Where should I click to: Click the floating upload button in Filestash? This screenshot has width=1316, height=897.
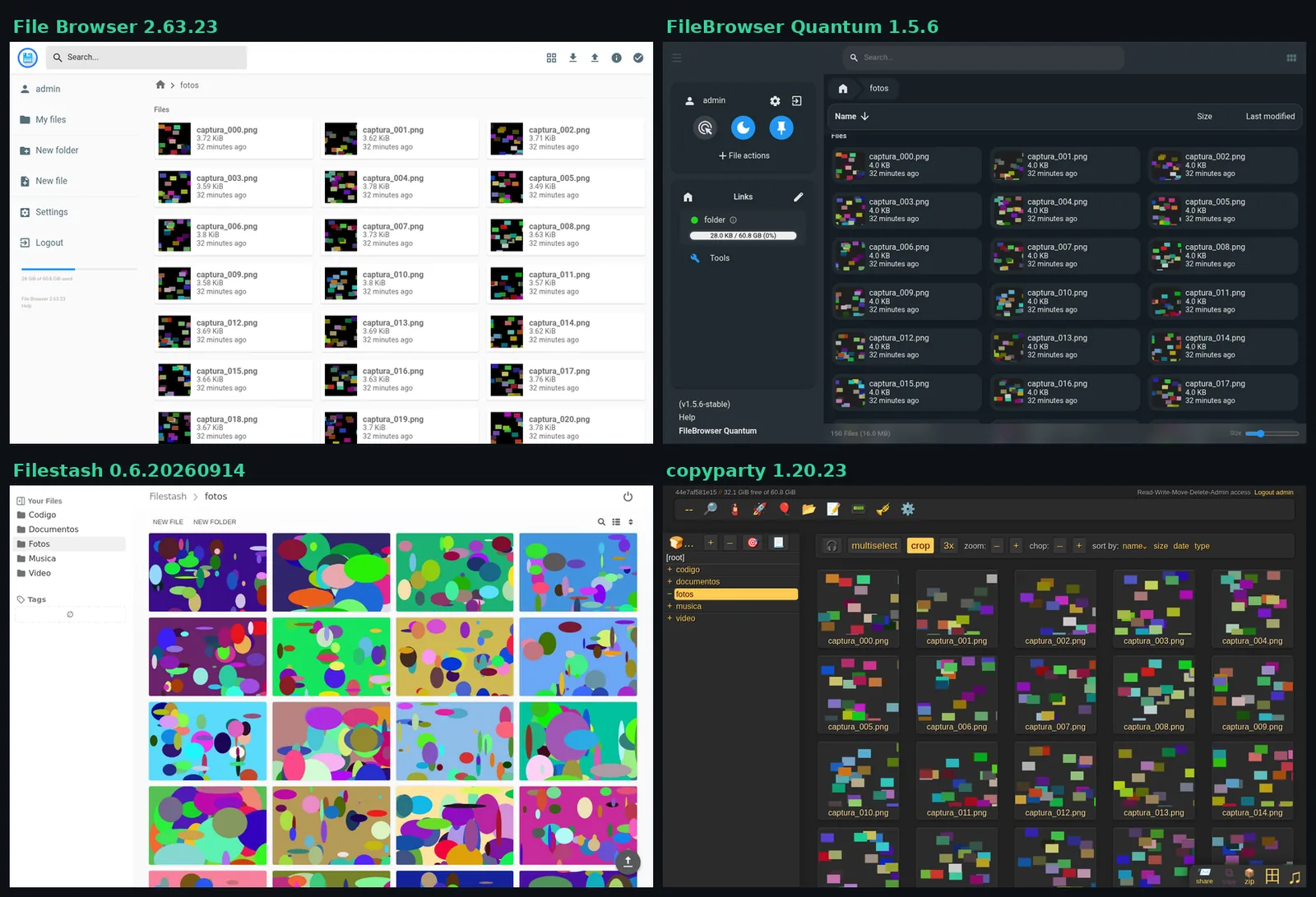(x=628, y=861)
